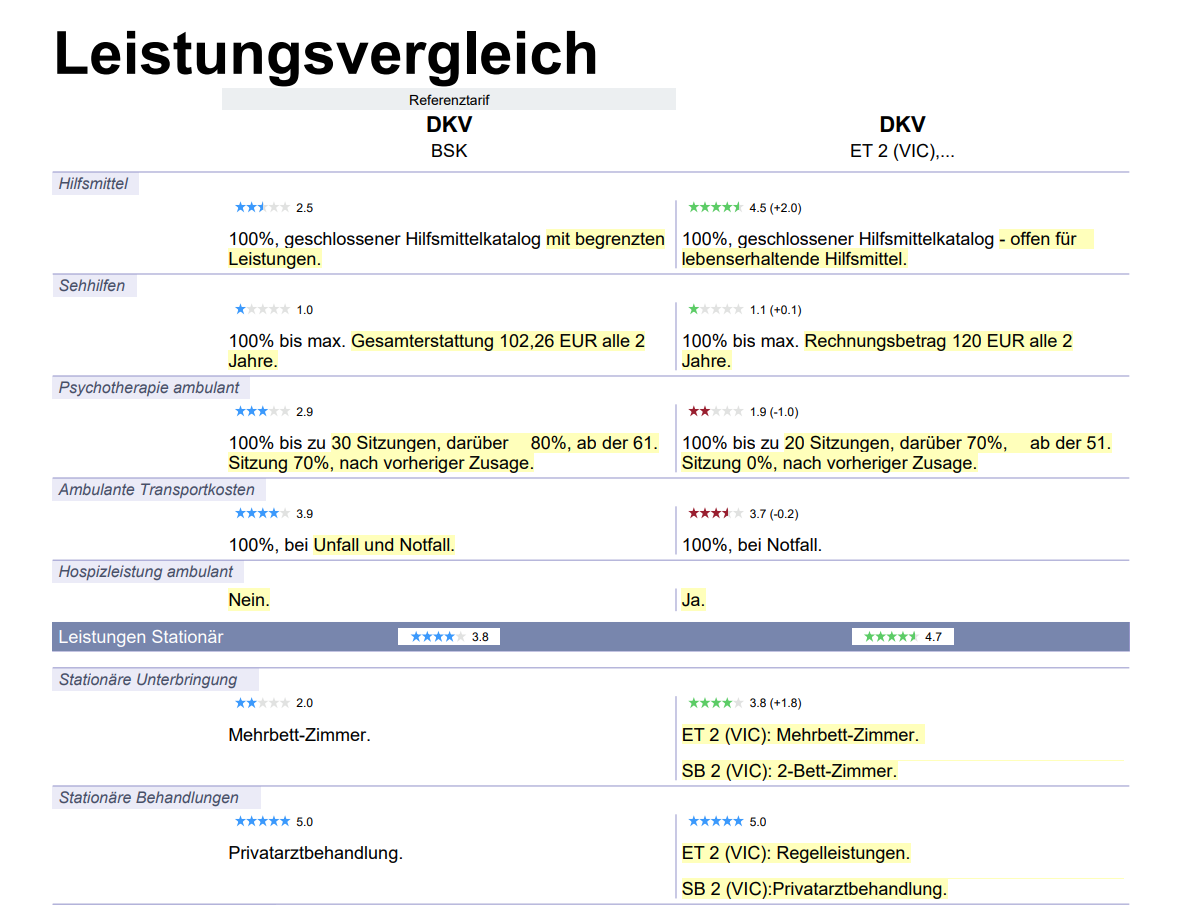Image resolution: width=1181 pixels, height=905 pixels.
Task: Select BSK text 'Mehrbett-Zimmer.'
Action: pyautogui.click(x=299, y=735)
